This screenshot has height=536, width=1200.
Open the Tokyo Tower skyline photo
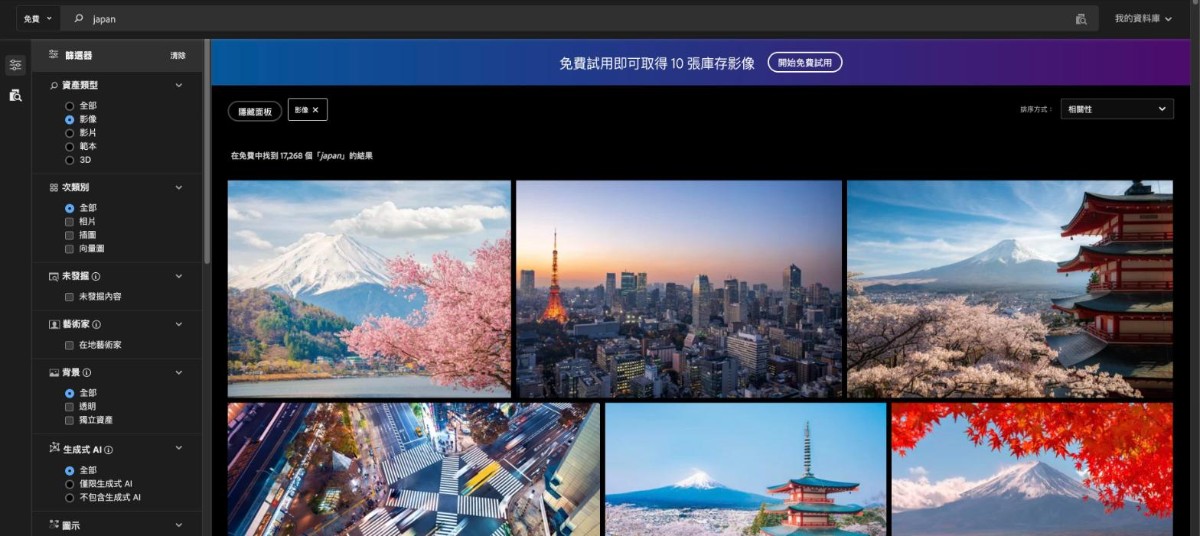click(x=679, y=289)
